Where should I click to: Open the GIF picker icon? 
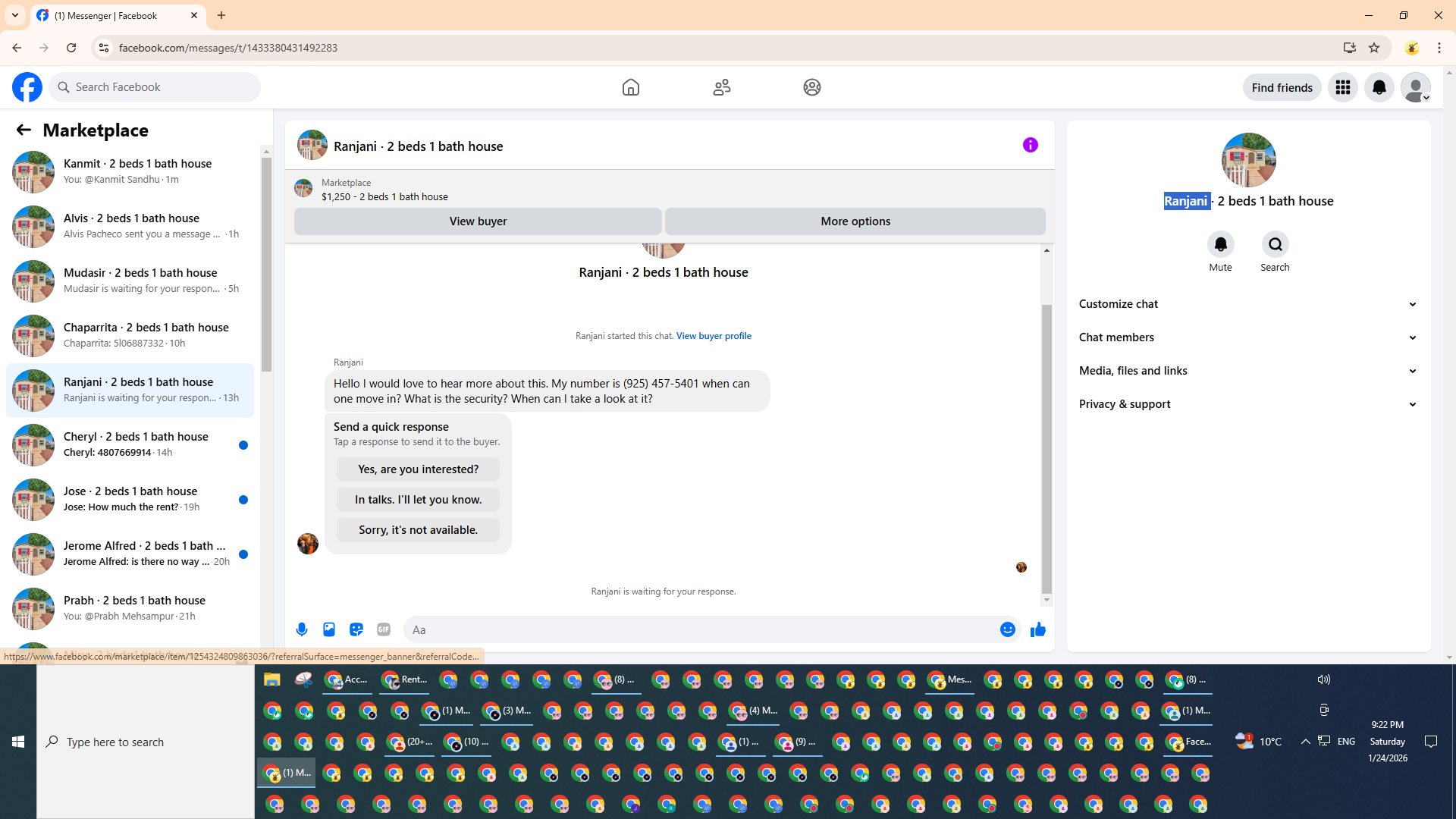[x=384, y=629]
